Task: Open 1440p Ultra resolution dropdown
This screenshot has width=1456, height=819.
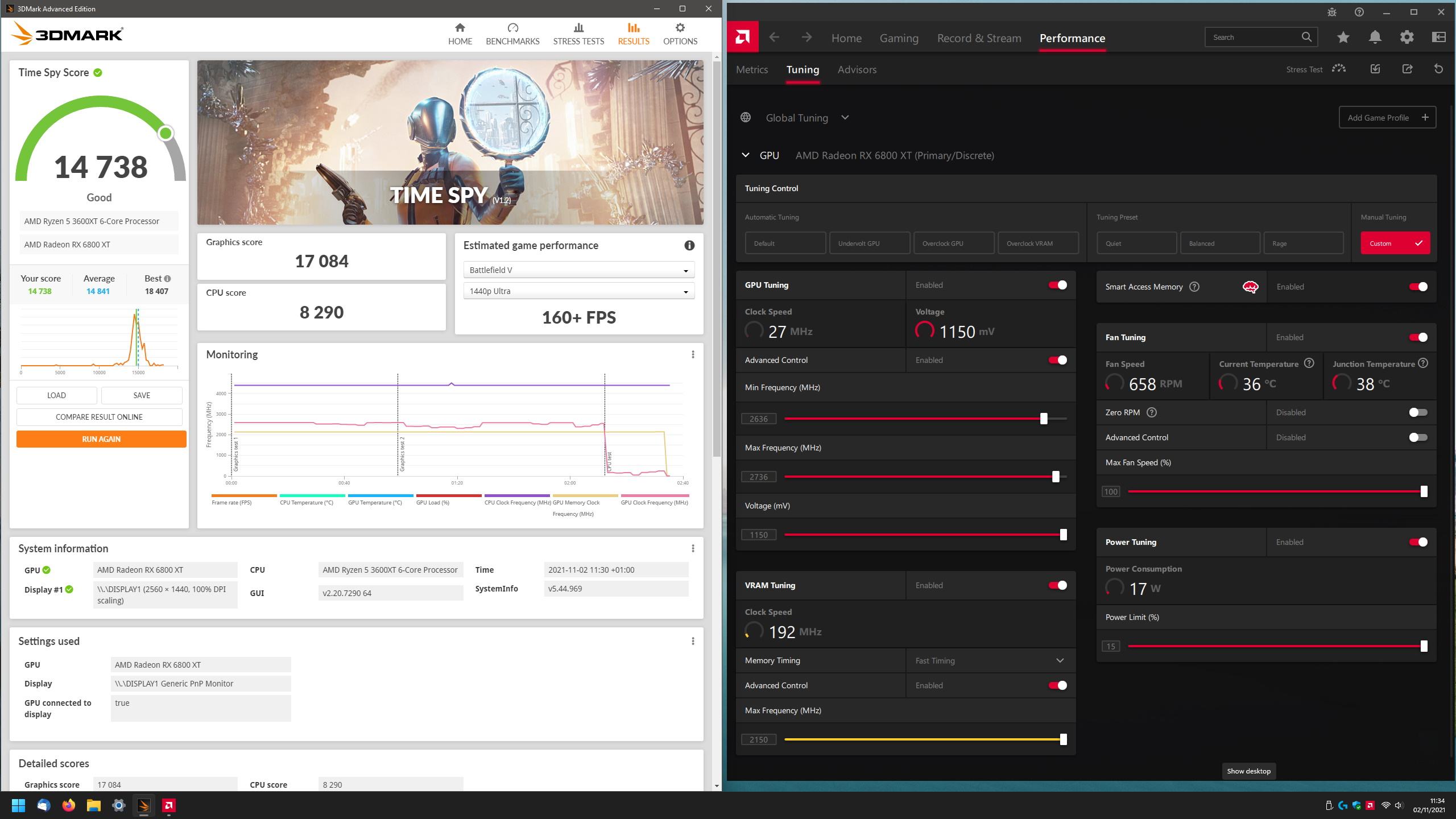Action: point(579,291)
